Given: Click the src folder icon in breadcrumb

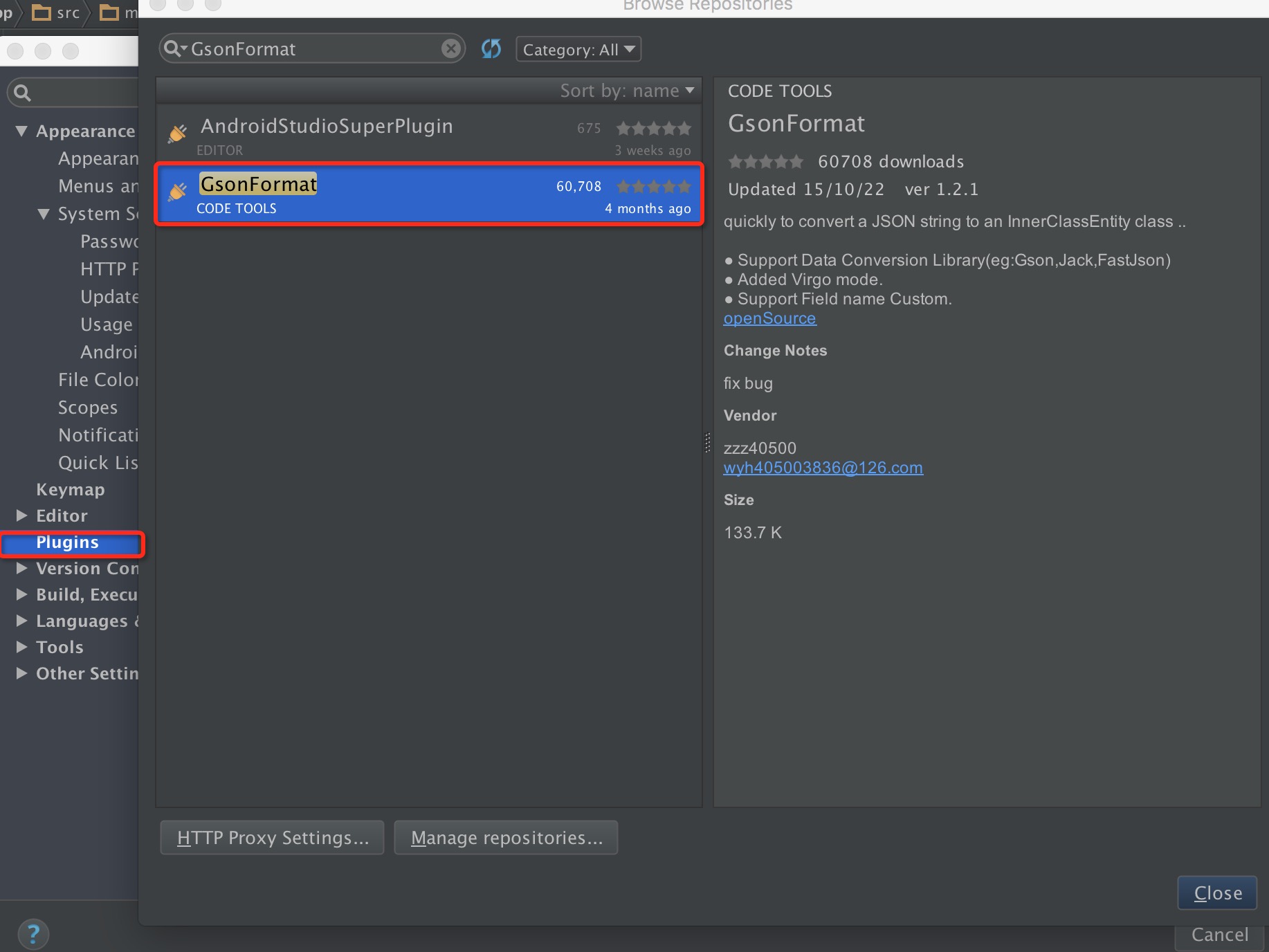Looking at the screenshot, I should 42,12.
